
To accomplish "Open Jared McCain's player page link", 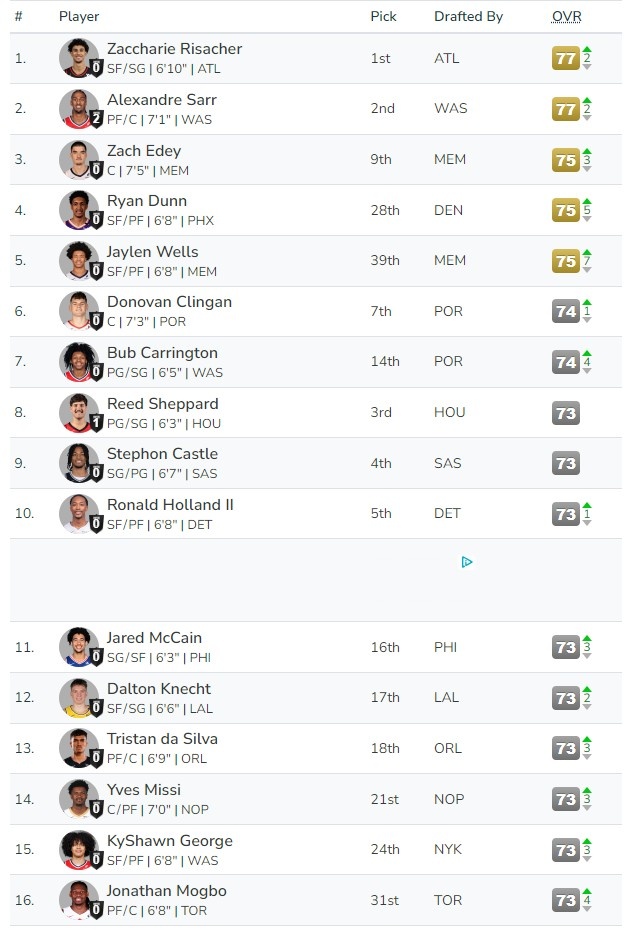I will (x=154, y=638).
